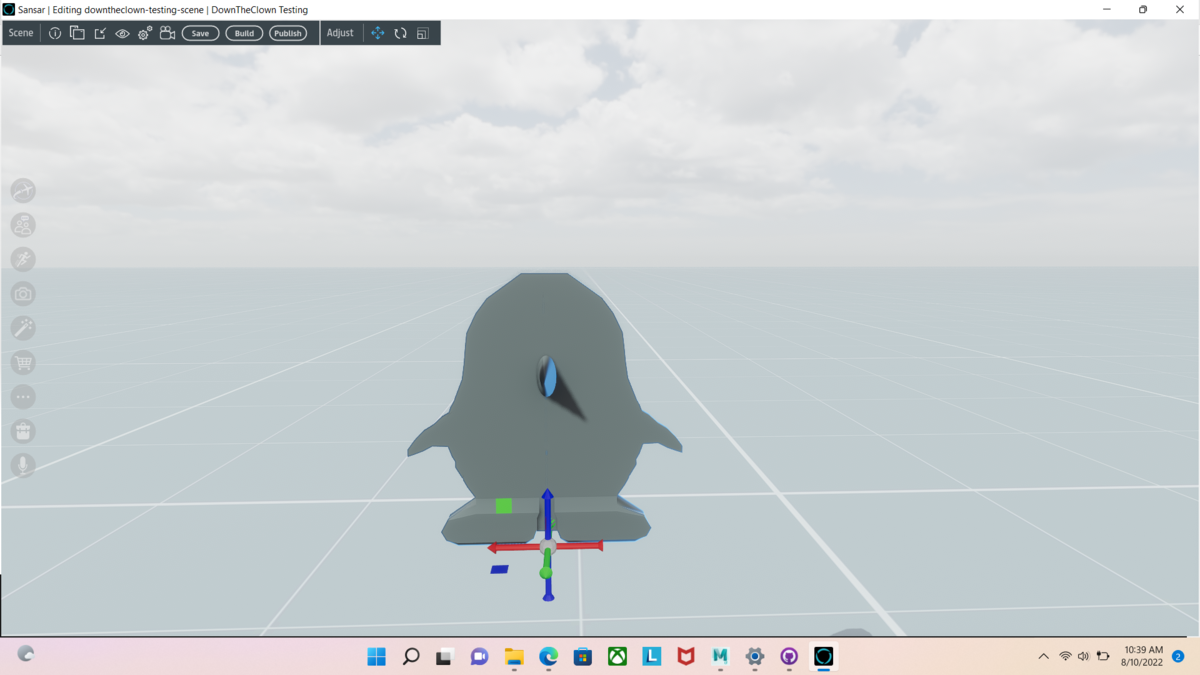Screen dimensions: 1200x675
Task: Click the magic wand sidebar icon
Action: pyautogui.click(x=23, y=328)
